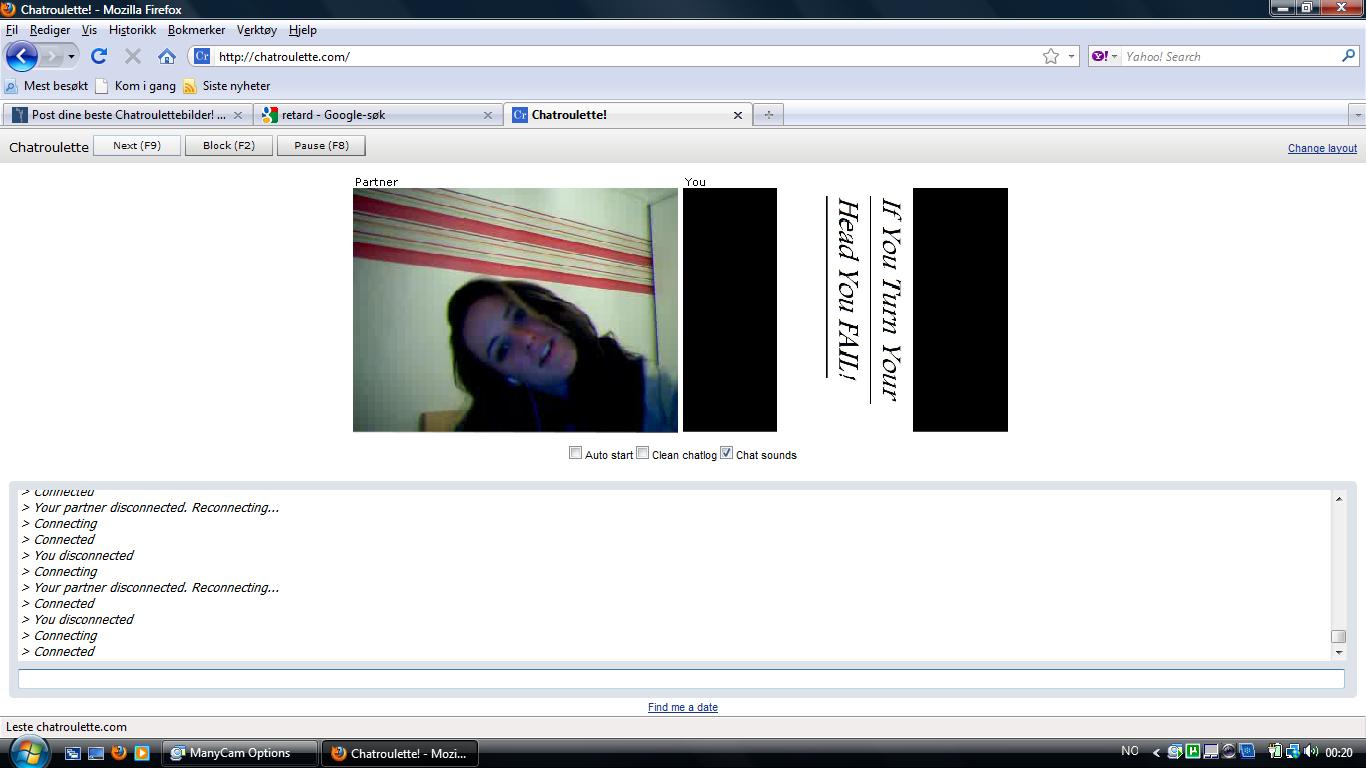Open the Yahoo search engine selector

coord(1104,57)
